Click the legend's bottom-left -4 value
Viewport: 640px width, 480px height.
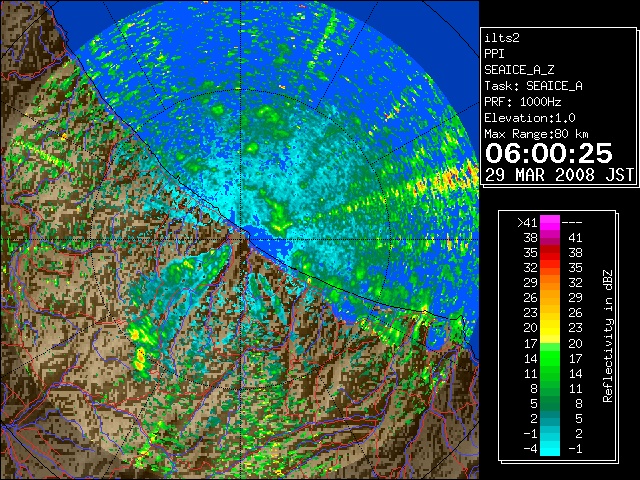pyautogui.click(x=530, y=448)
